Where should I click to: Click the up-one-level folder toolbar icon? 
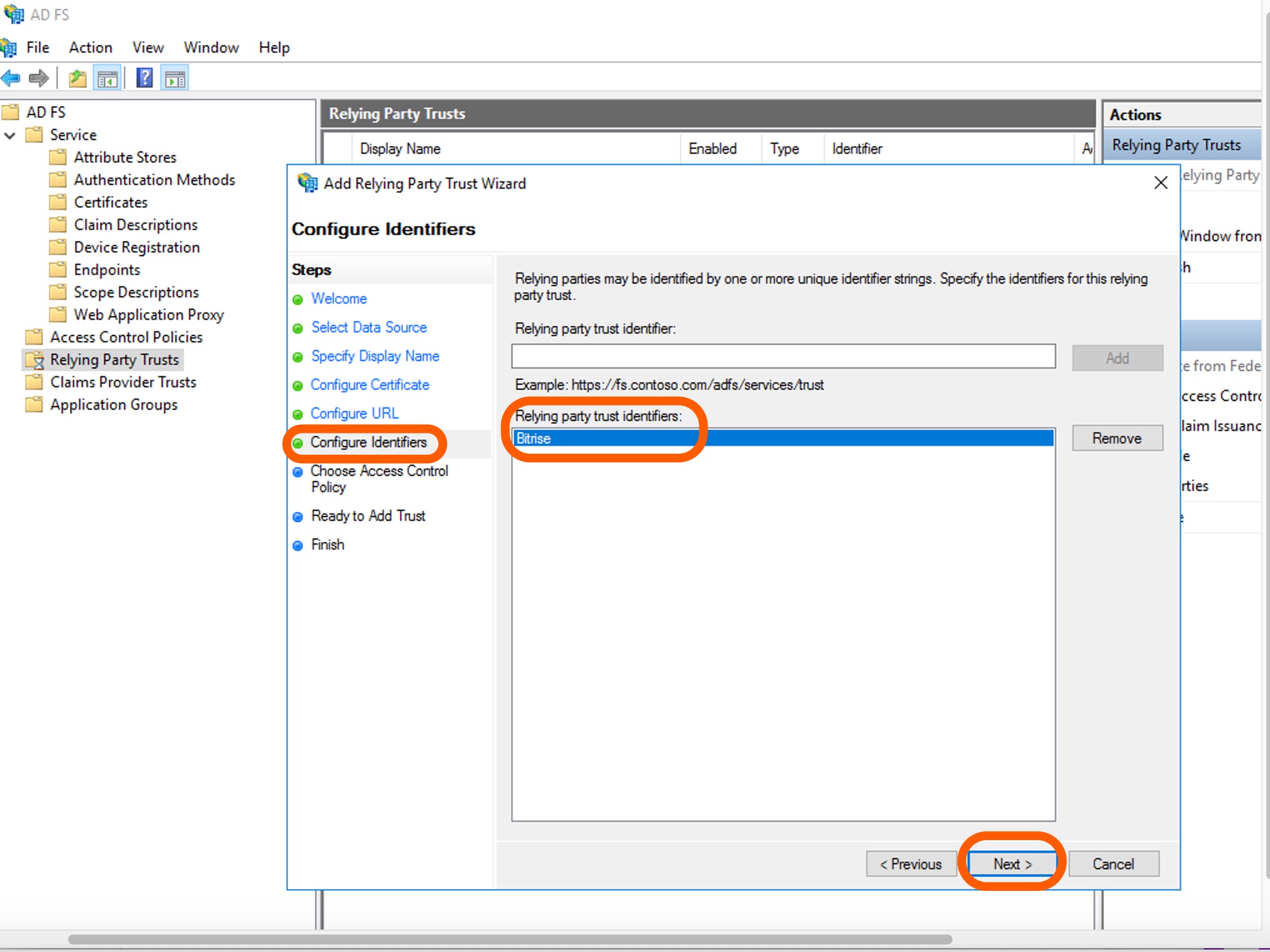(77, 79)
